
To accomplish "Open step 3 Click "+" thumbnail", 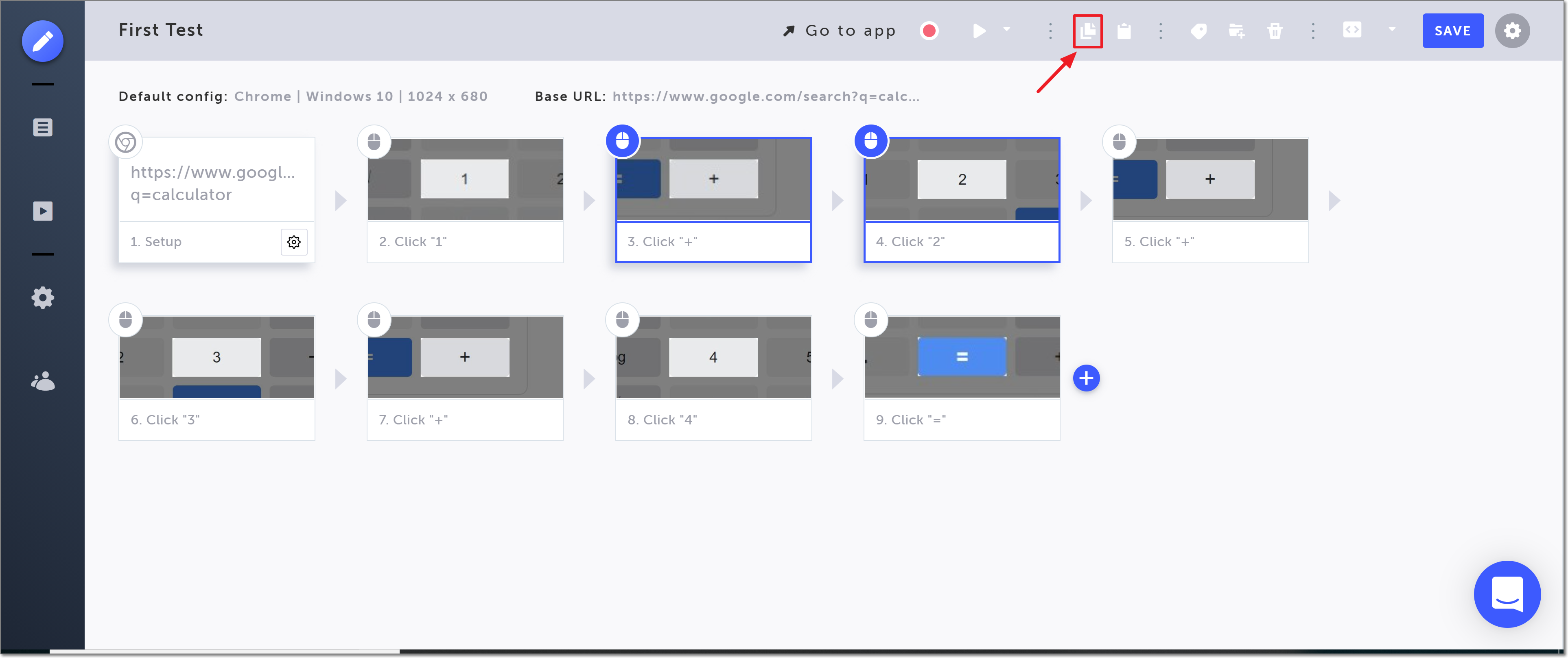I will click(713, 179).
